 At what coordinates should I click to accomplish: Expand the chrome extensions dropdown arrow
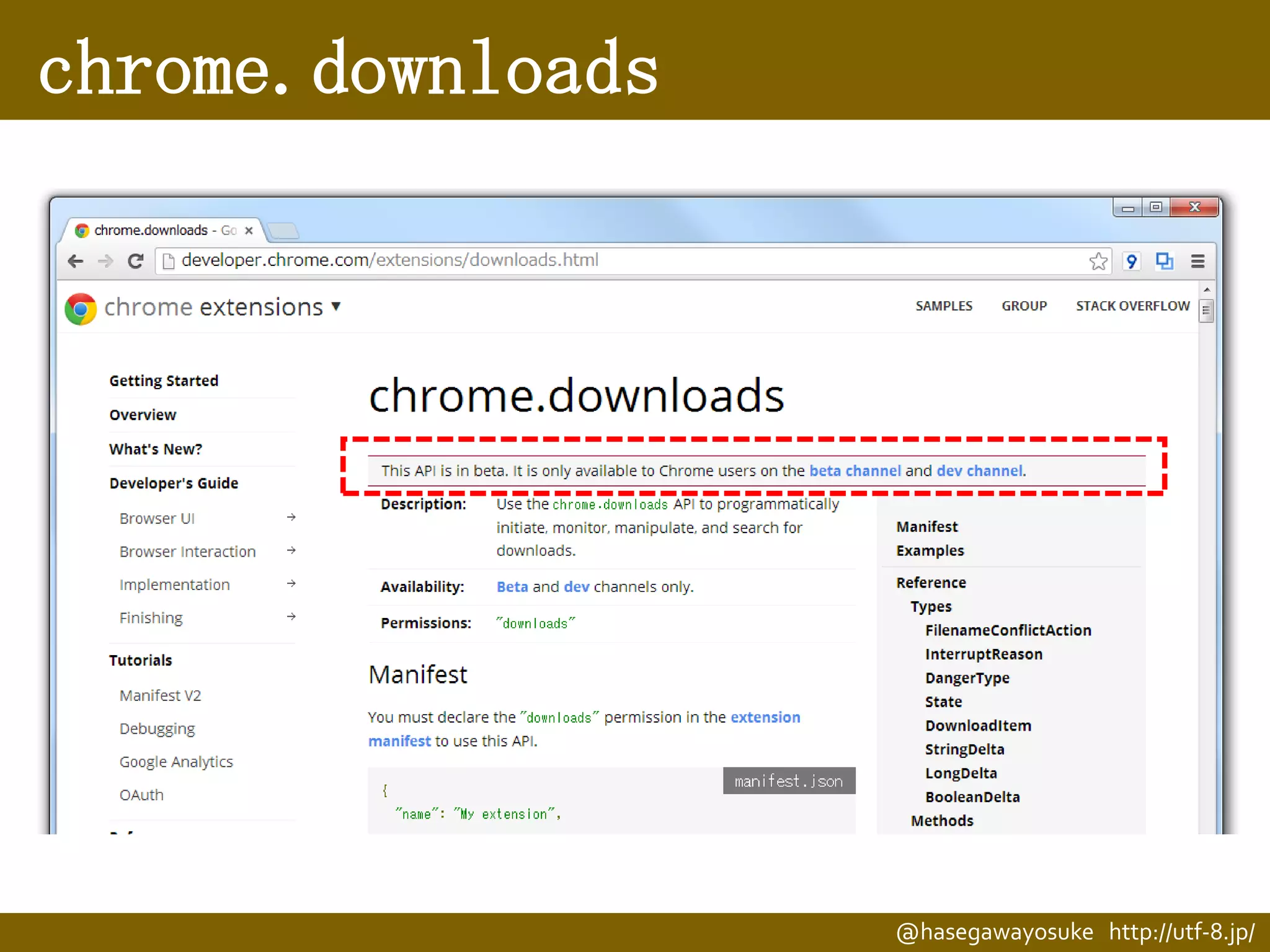(336, 306)
